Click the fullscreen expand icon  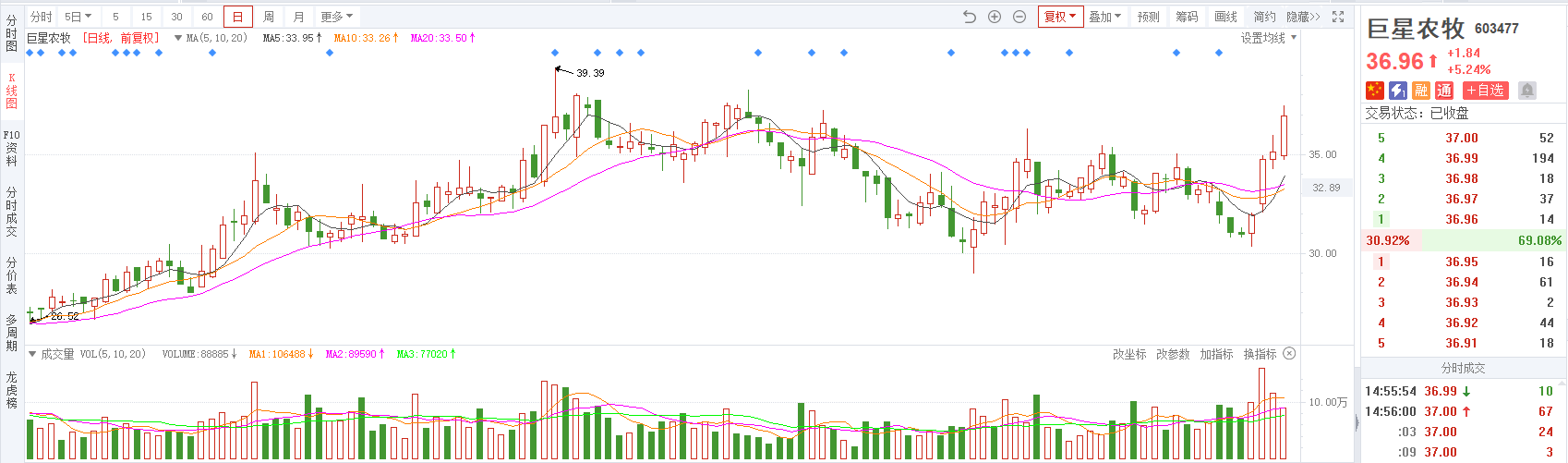pyautogui.click(x=1338, y=17)
